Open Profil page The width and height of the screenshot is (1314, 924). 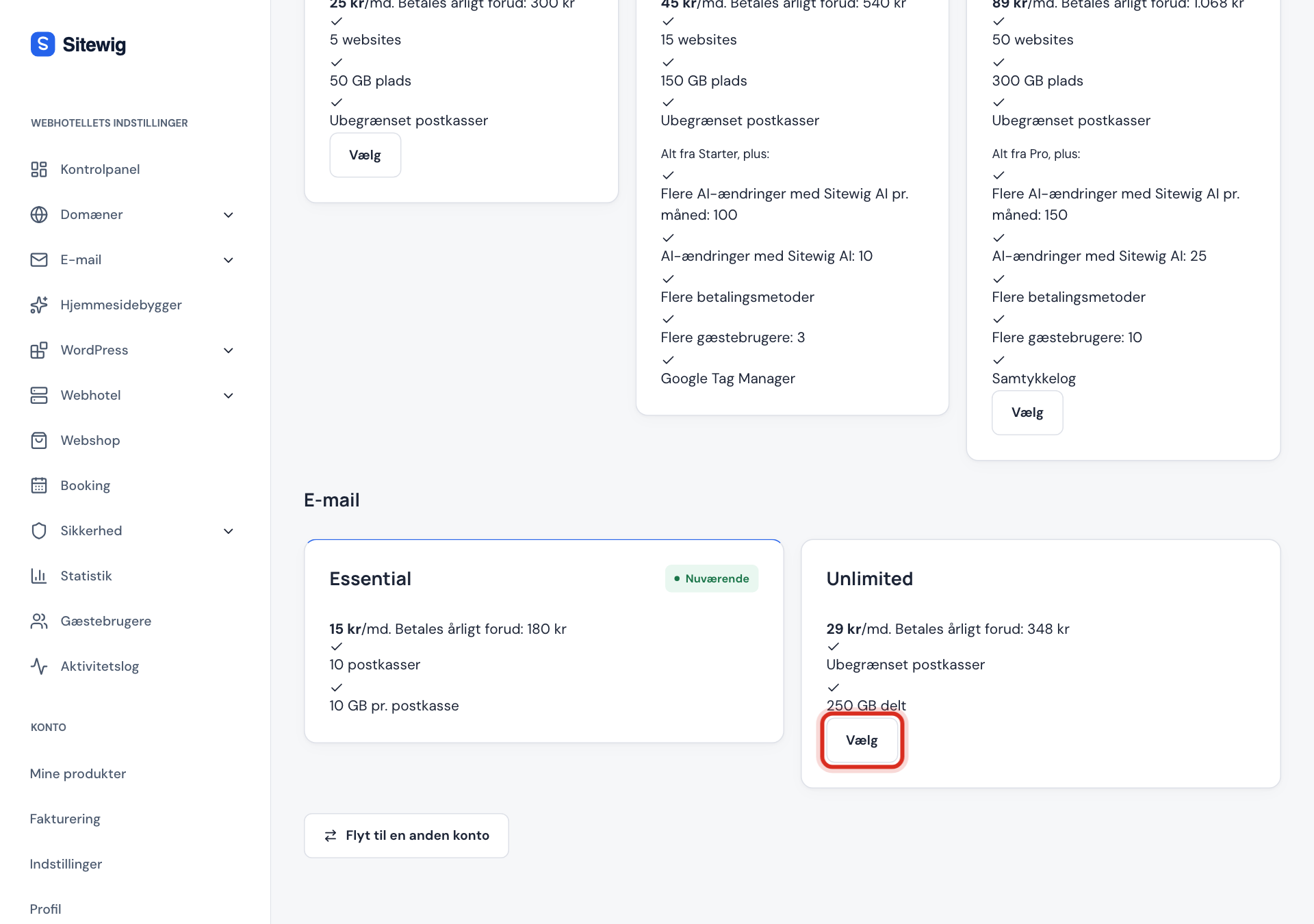pyautogui.click(x=45, y=909)
